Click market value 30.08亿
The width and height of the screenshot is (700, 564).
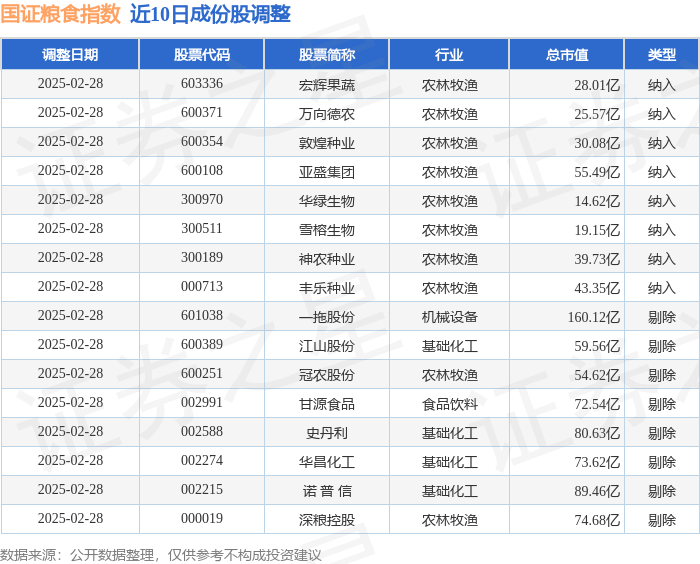(597, 142)
